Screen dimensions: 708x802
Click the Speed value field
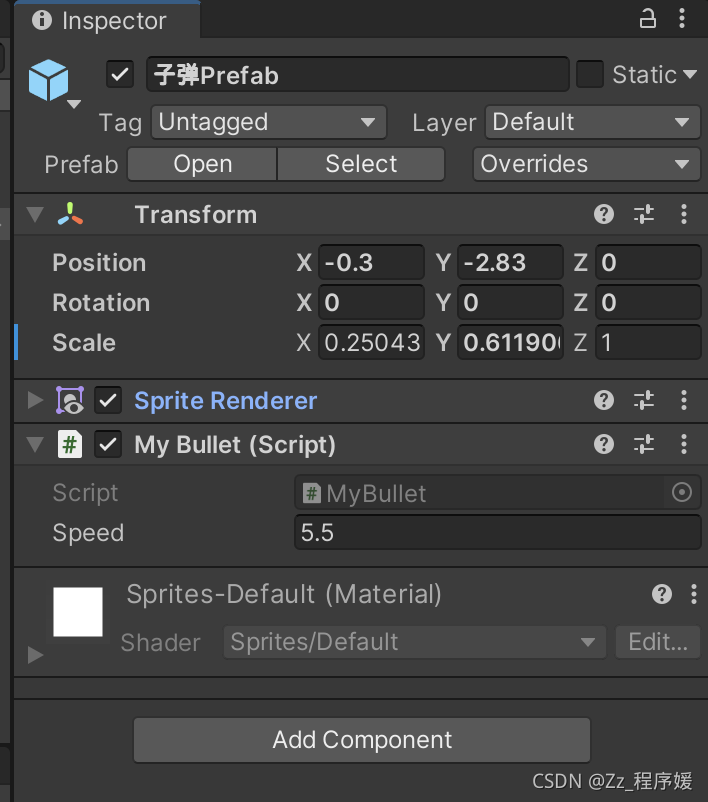point(497,533)
